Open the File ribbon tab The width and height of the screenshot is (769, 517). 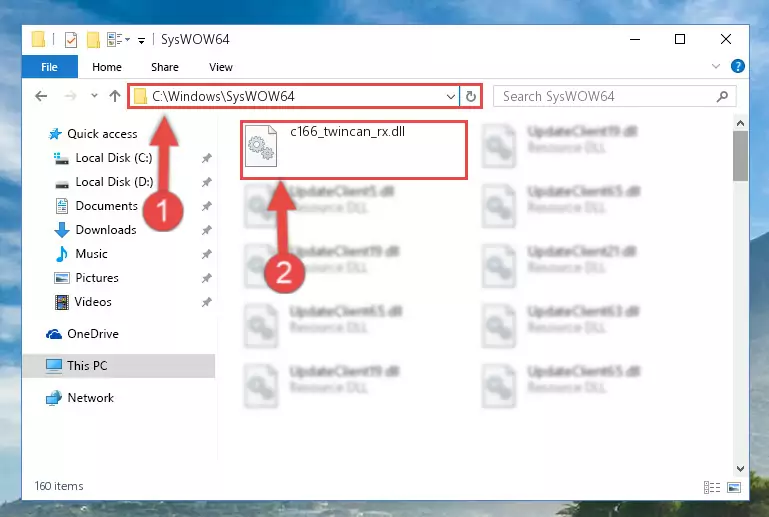50,67
